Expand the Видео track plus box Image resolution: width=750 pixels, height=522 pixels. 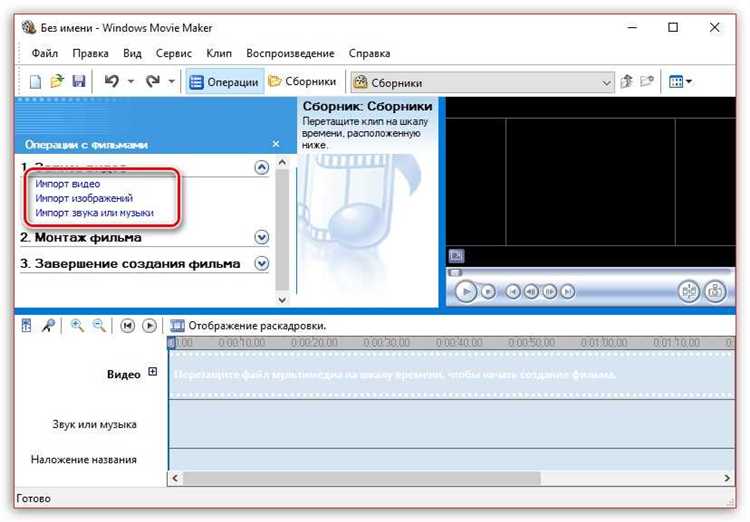click(153, 372)
